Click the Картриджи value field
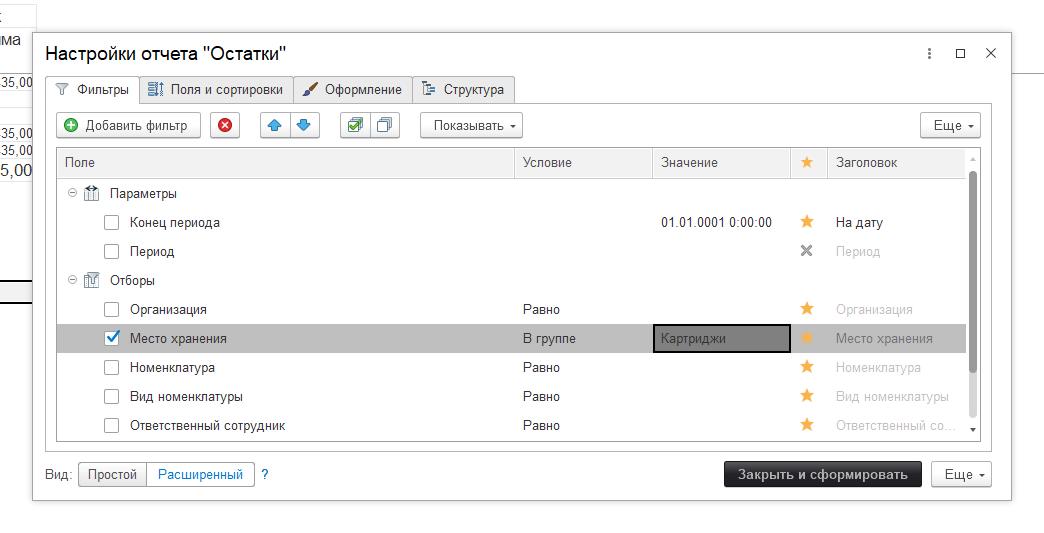Screen dimensions: 1044x533 coord(721,338)
